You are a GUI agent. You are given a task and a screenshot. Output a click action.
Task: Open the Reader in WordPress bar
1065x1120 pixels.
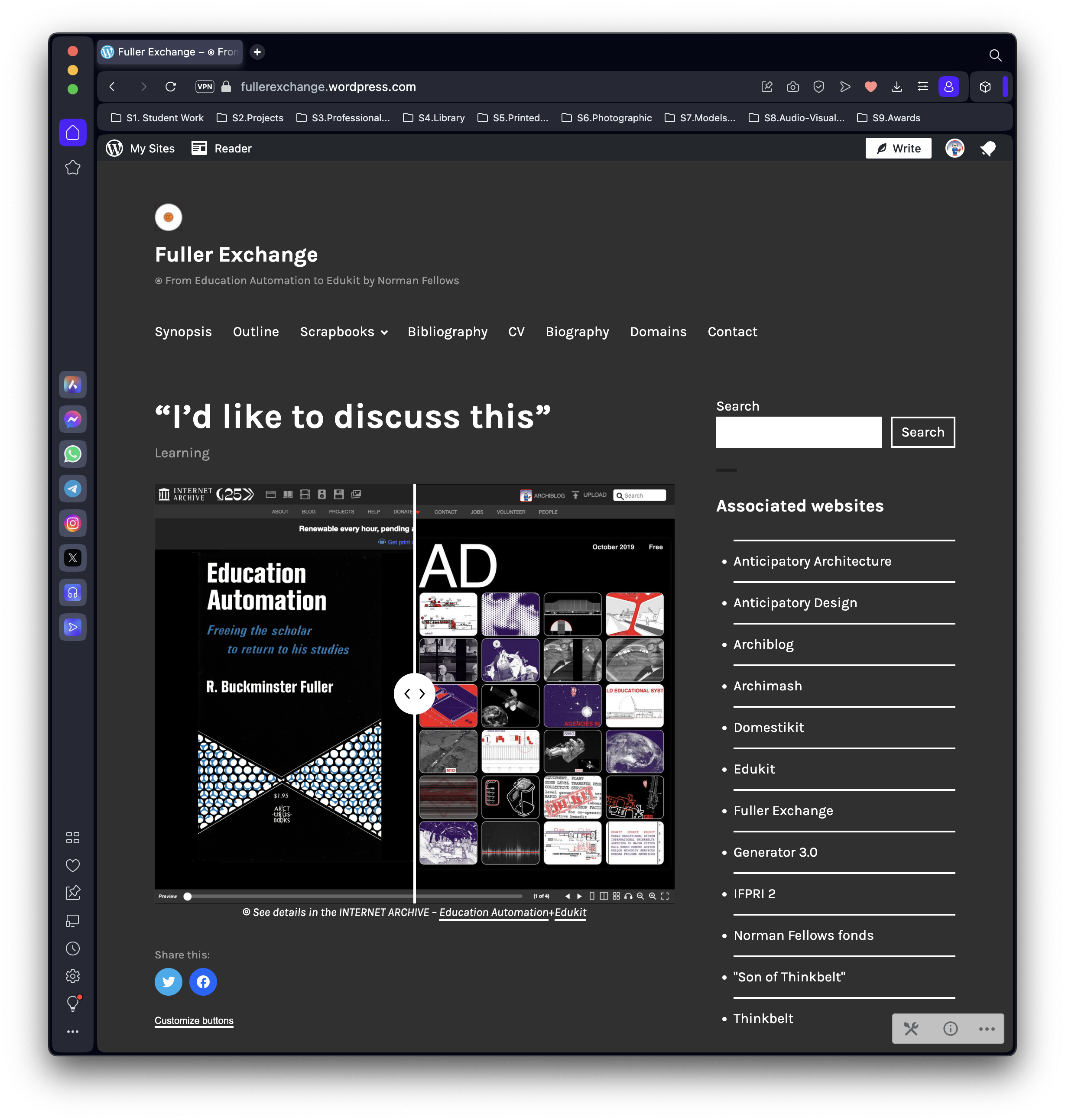pyautogui.click(x=221, y=149)
